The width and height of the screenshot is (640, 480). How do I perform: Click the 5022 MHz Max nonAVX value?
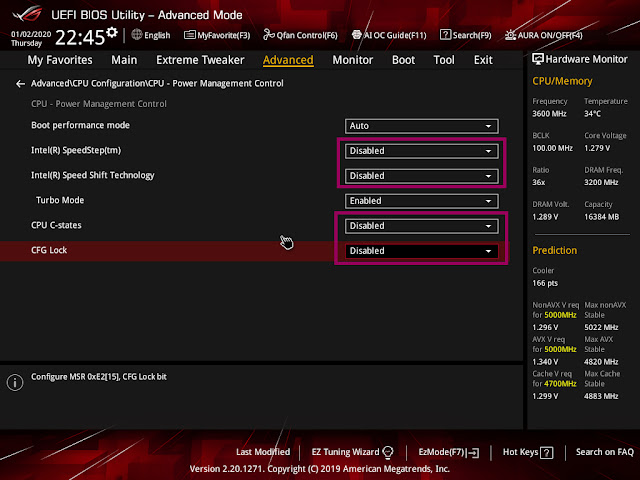(601, 327)
